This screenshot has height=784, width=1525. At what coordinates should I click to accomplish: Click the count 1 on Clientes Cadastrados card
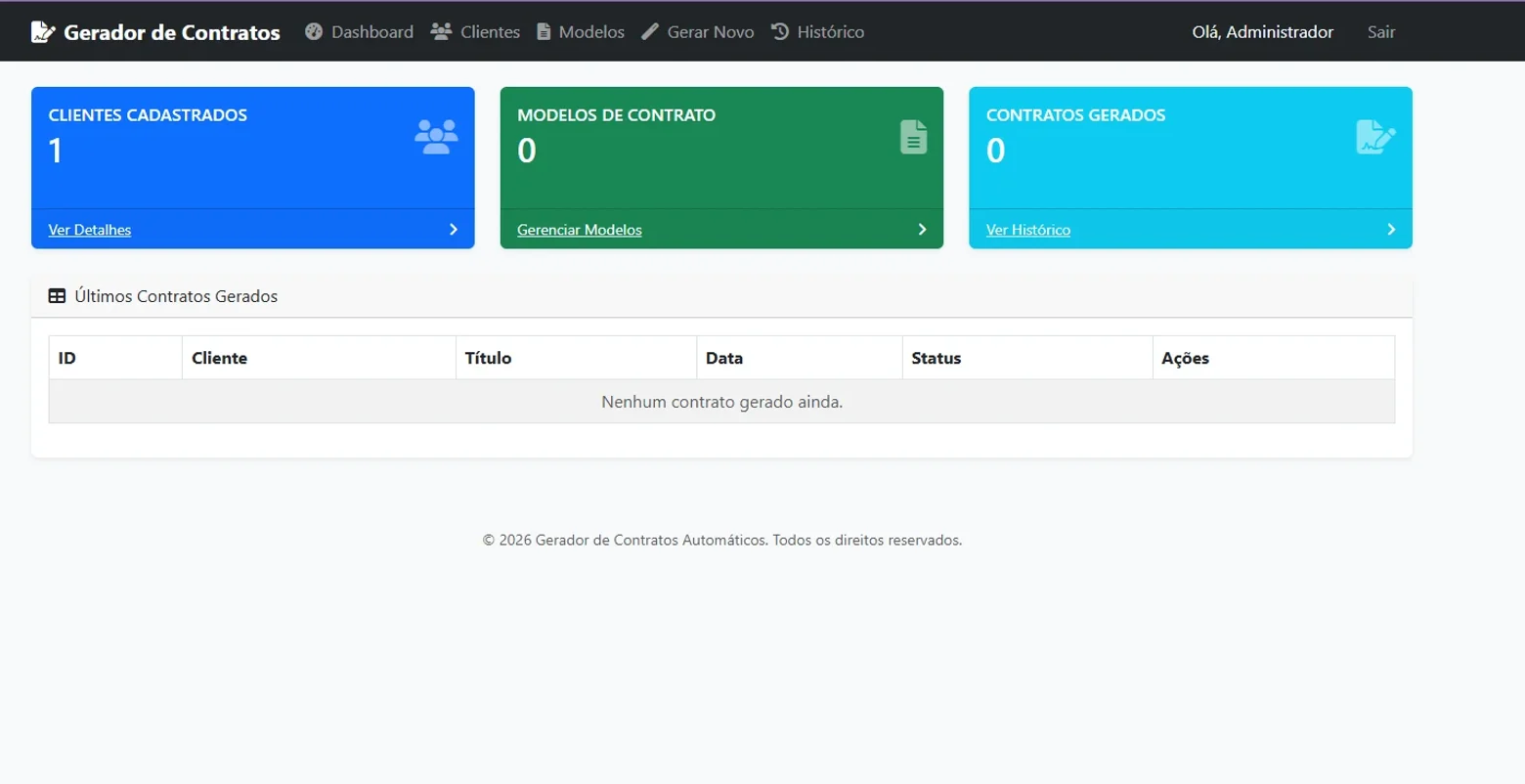point(56,151)
